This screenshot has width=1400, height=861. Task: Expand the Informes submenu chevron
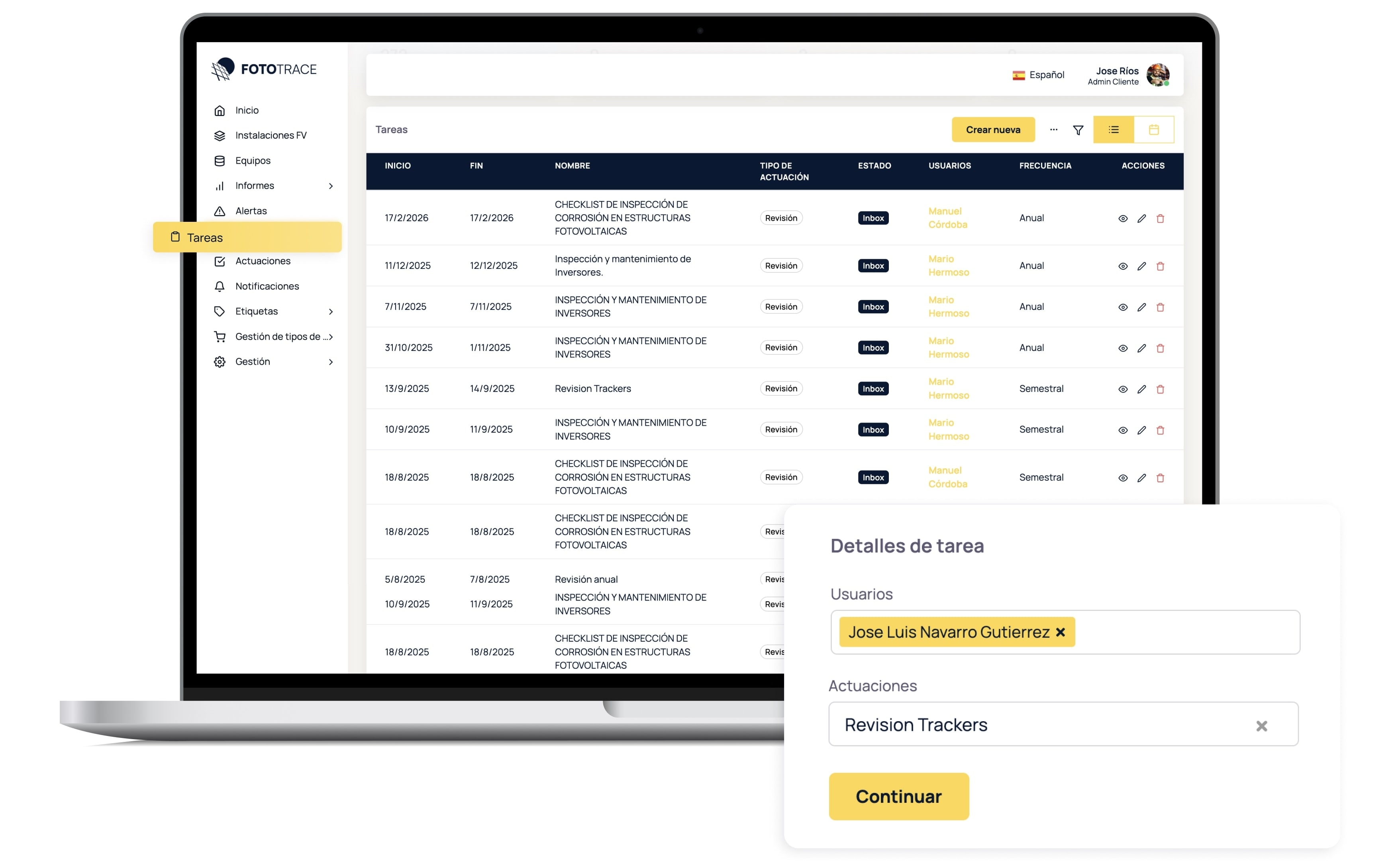pyautogui.click(x=330, y=186)
